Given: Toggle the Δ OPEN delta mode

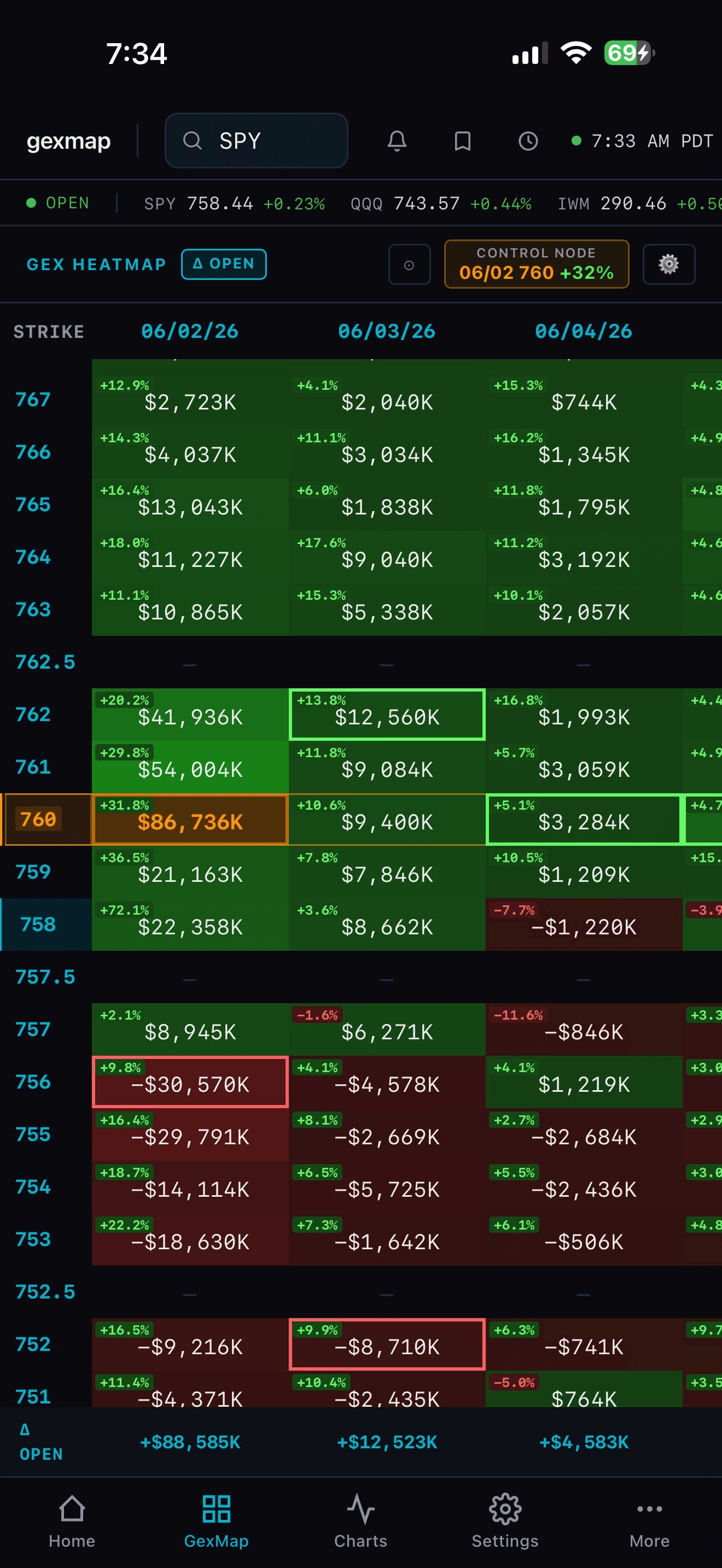Looking at the screenshot, I should pyautogui.click(x=224, y=264).
